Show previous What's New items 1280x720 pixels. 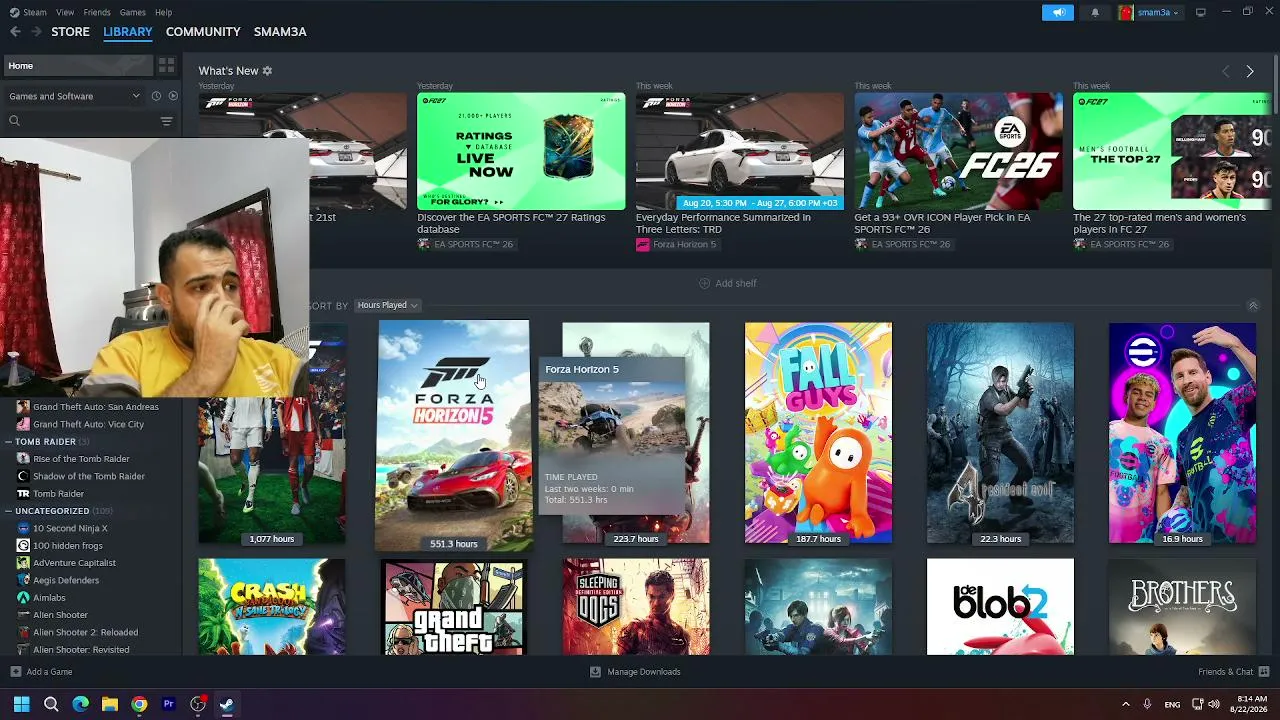pyautogui.click(x=1226, y=71)
